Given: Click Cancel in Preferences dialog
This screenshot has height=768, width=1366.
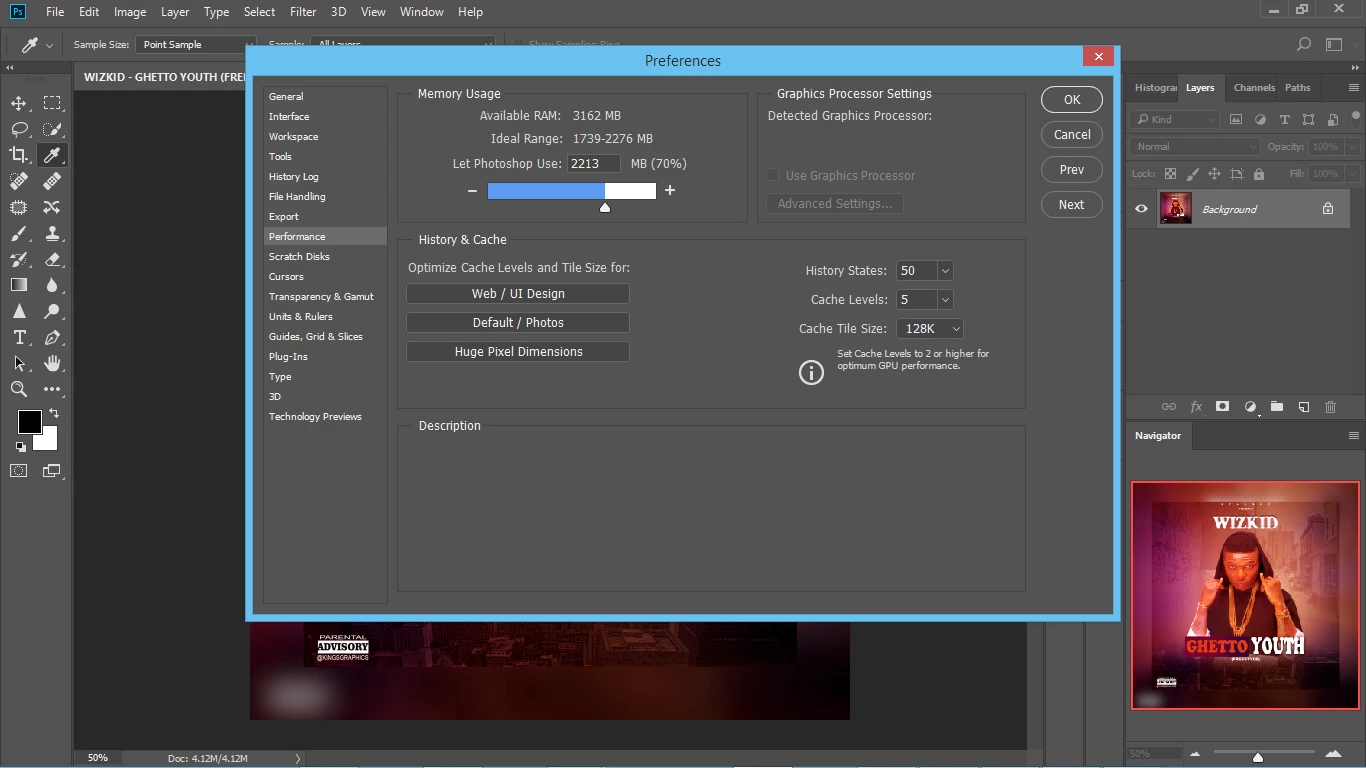Looking at the screenshot, I should [x=1072, y=135].
